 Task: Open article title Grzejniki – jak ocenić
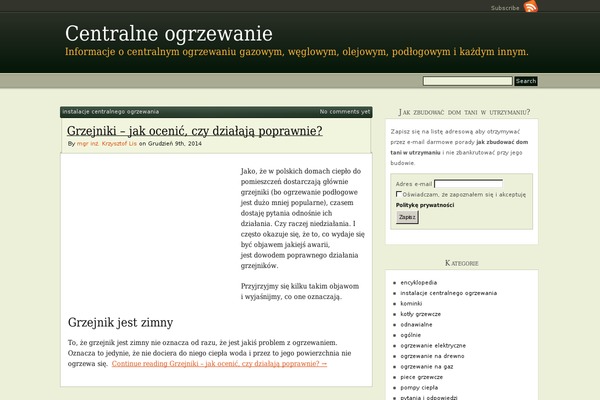tap(194, 131)
